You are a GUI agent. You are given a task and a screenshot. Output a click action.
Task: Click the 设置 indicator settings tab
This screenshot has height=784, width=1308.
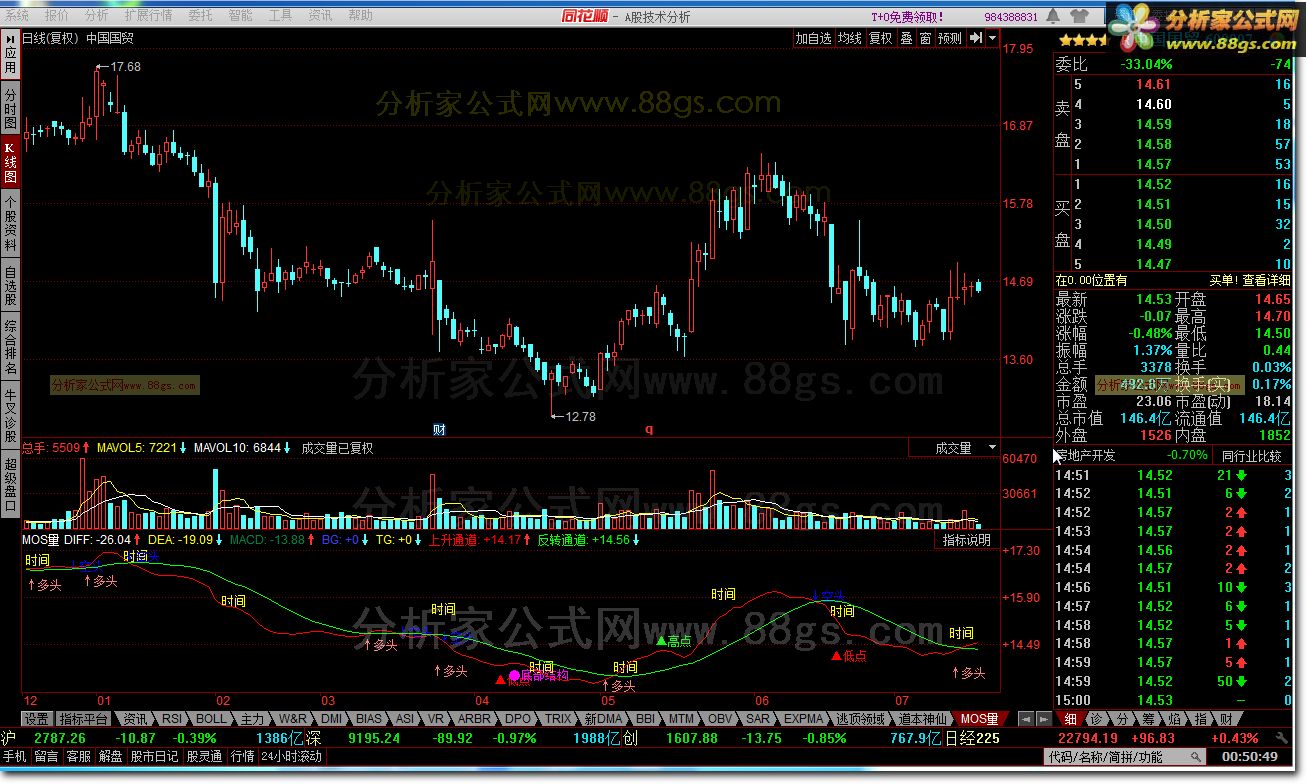pos(37,719)
